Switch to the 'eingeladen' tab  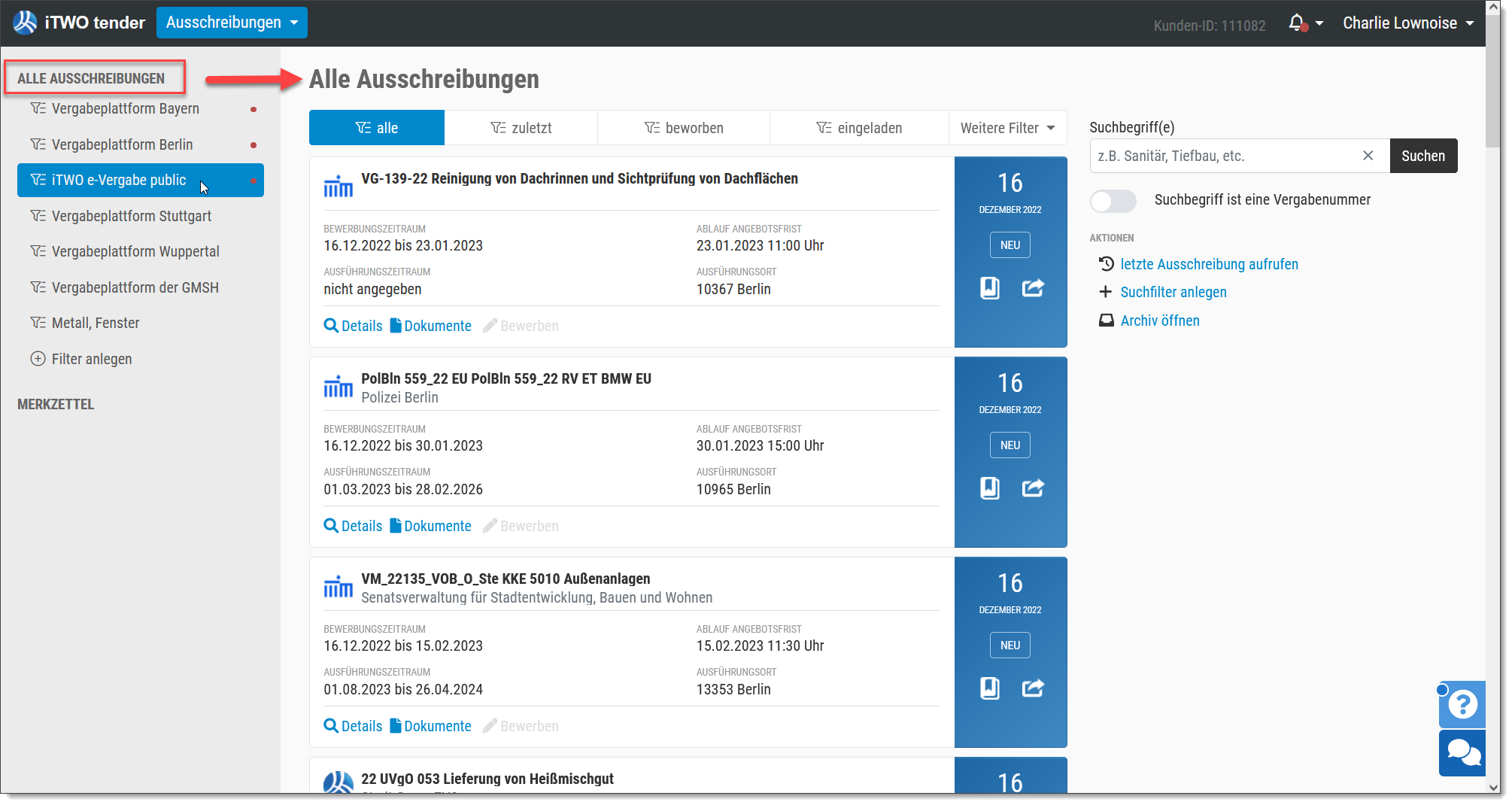click(859, 128)
